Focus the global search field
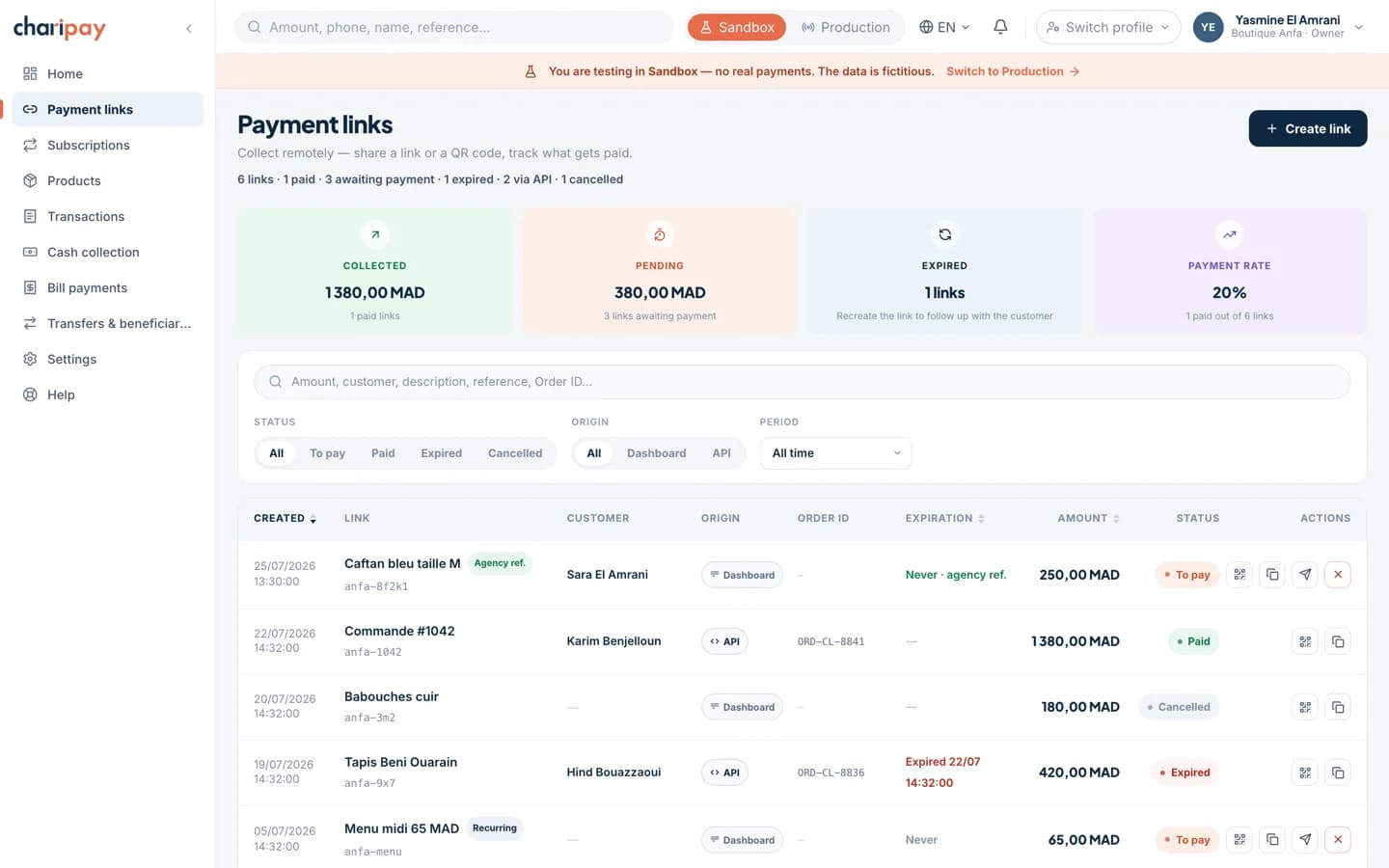Image resolution: width=1389 pixels, height=868 pixels. coord(454,27)
